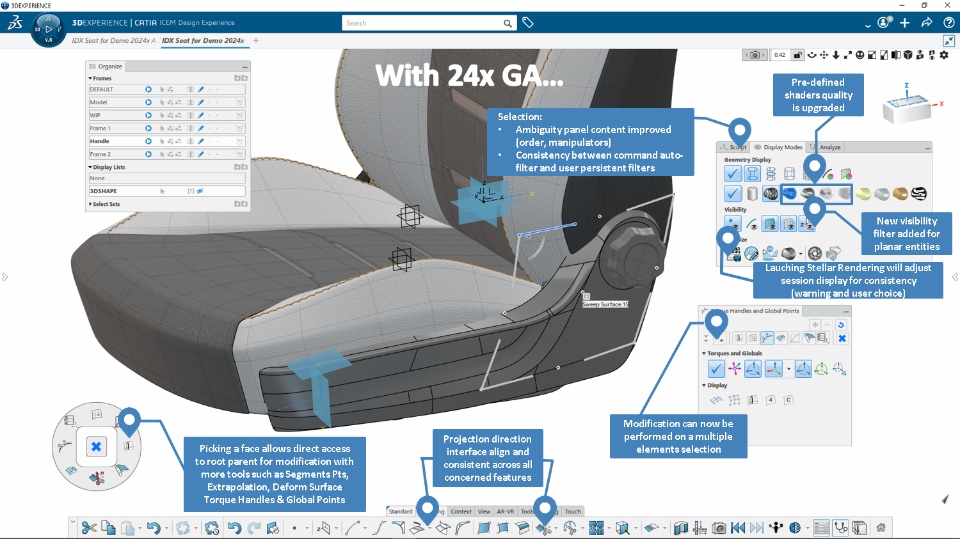This screenshot has width=960, height=539.
Task: Select the Home icon in bottom toolbar
Action: point(881,527)
